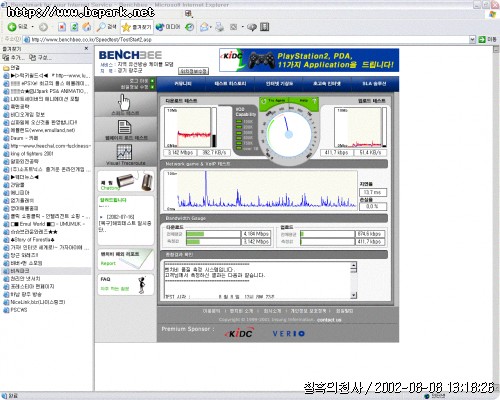
Task: Select the highlighted favorite above the NiceLink entry
Action: point(46,271)
